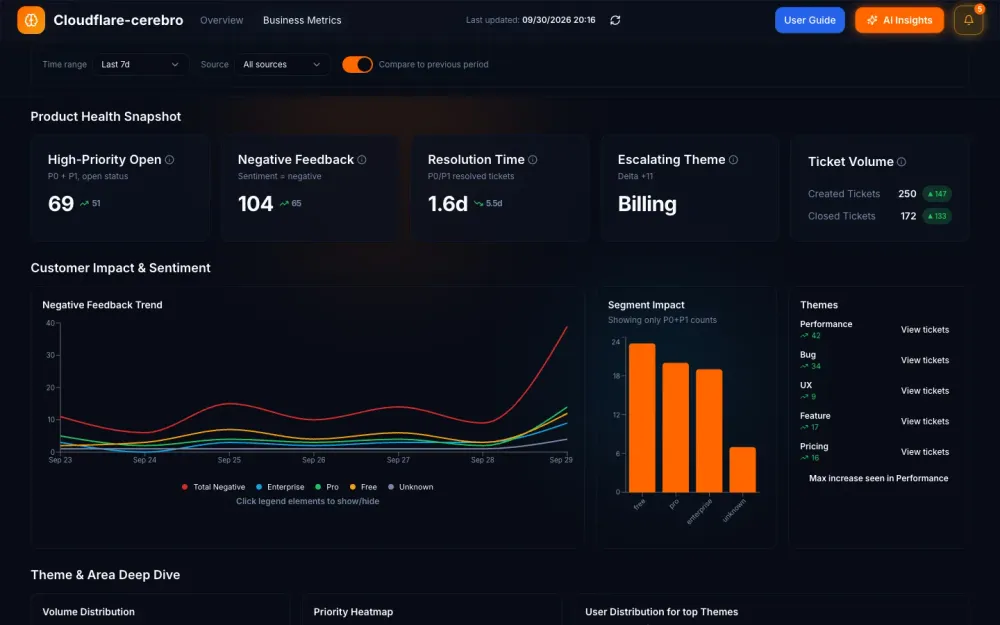The height and width of the screenshot is (625, 1000).
Task: Click info icon next to Resolution Time
Action: point(533,160)
